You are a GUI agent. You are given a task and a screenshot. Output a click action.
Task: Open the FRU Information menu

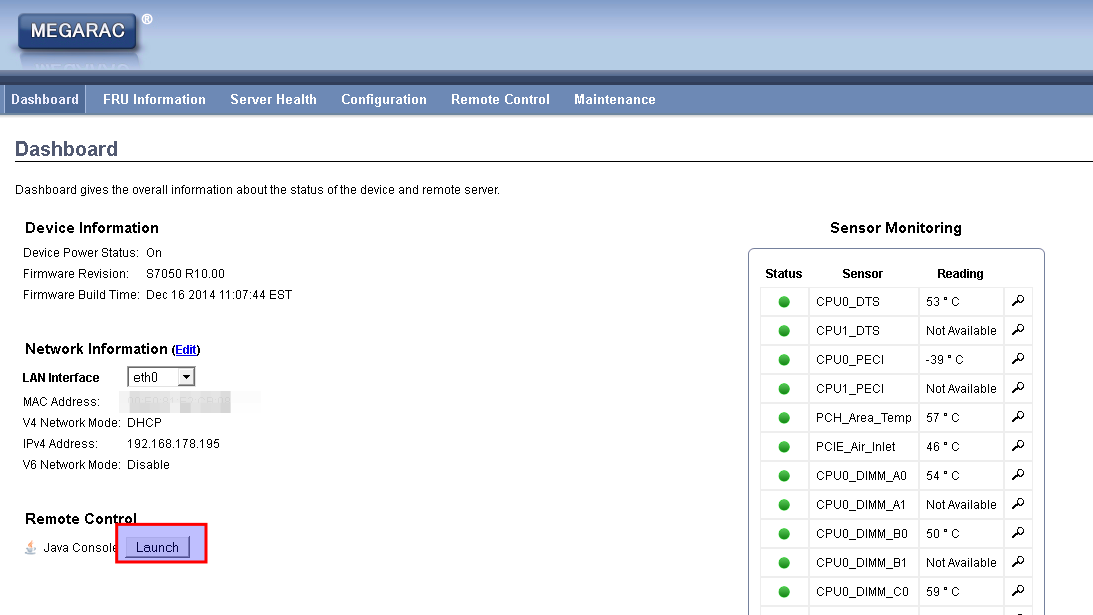tap(154, 100)
